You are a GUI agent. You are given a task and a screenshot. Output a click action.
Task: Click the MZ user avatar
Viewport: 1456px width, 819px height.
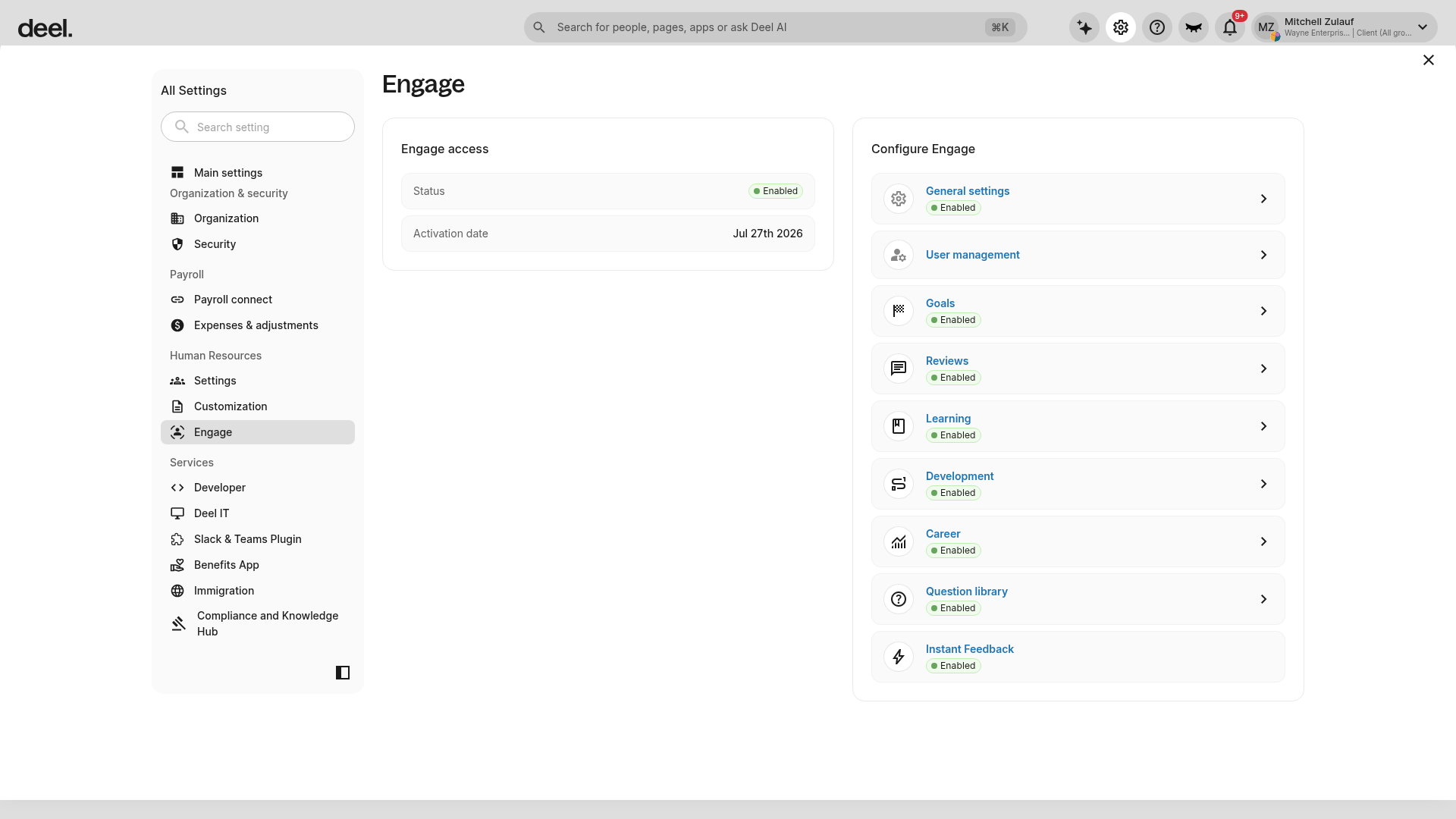click(x=1266, y=27)
